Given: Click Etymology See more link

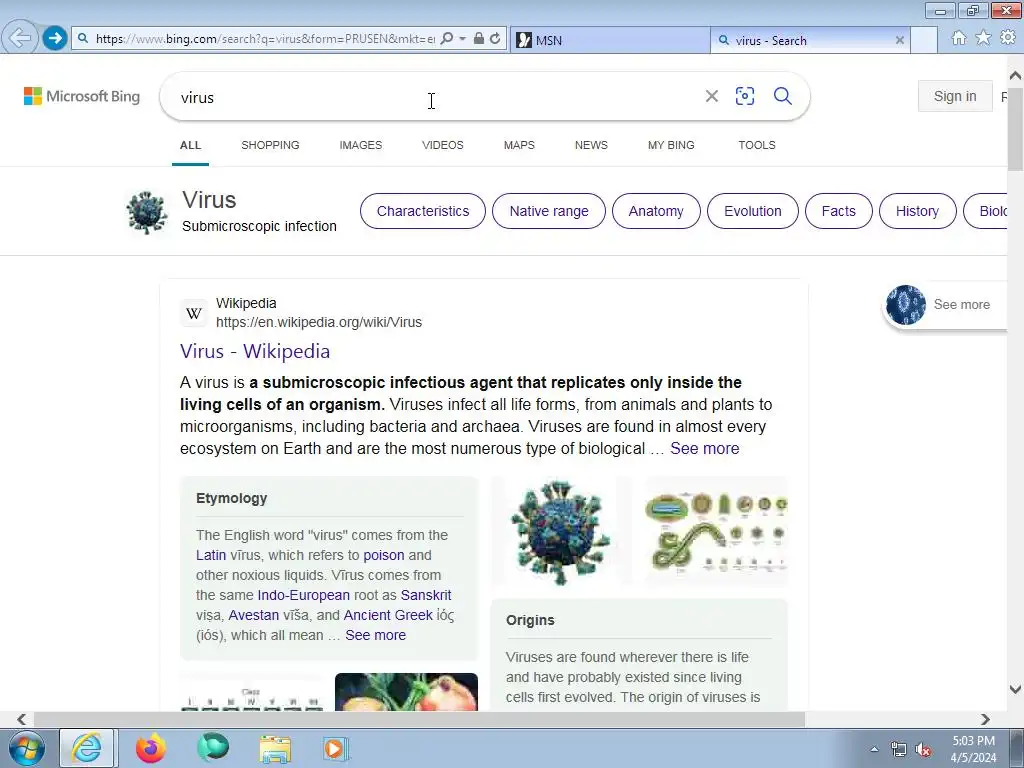Looking at the screenshot, I should point(376,635).
